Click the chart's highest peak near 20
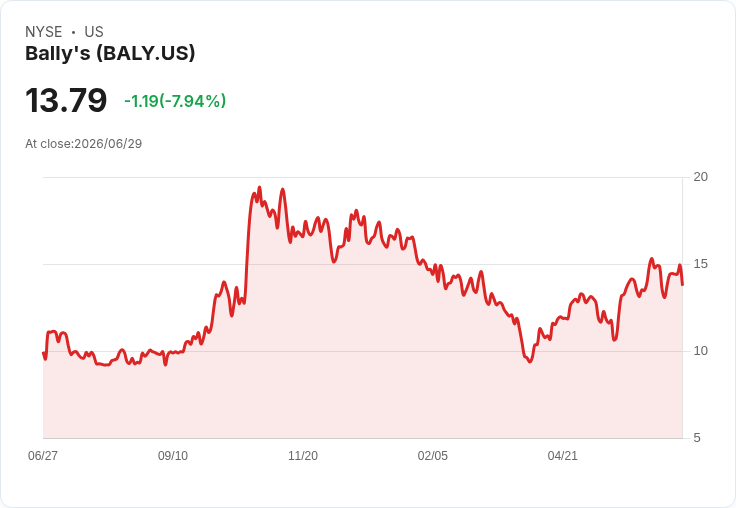Screen dimensions: 736x508 tap(260, 187)
